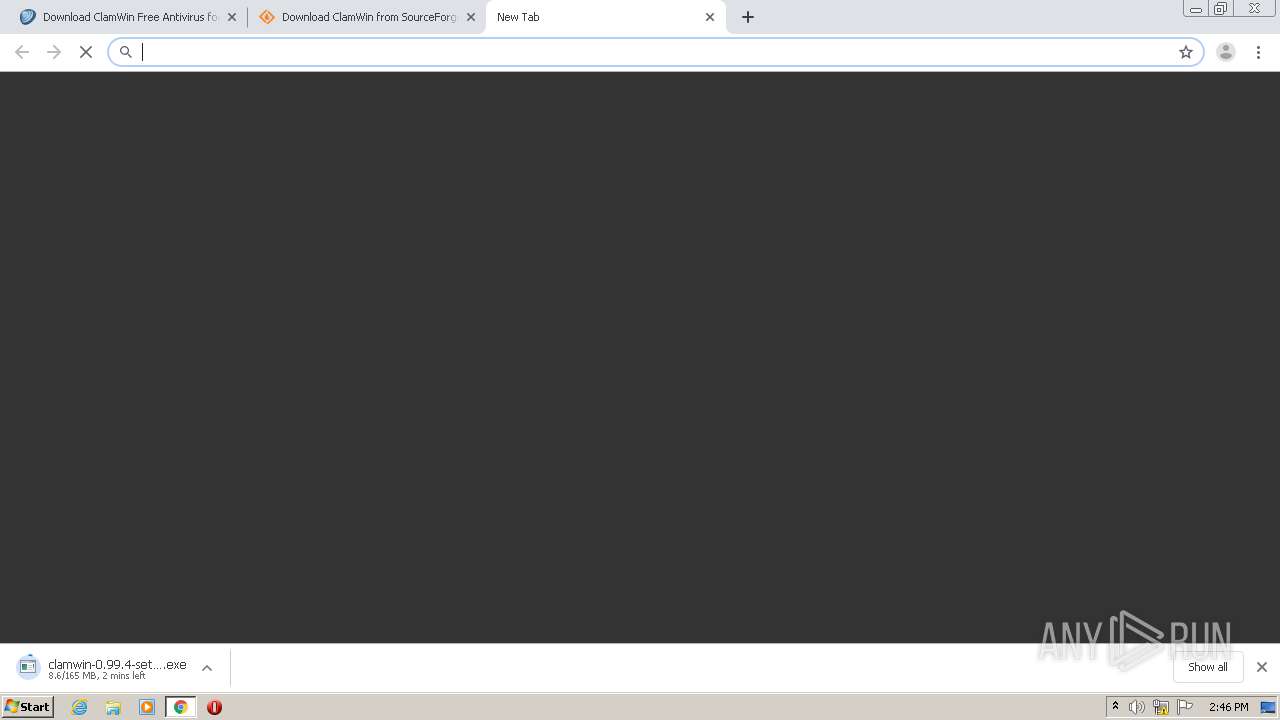Screen dimensions: 1280x720
Task: Close the SourceForge download tab
Action: coord(471,17)
